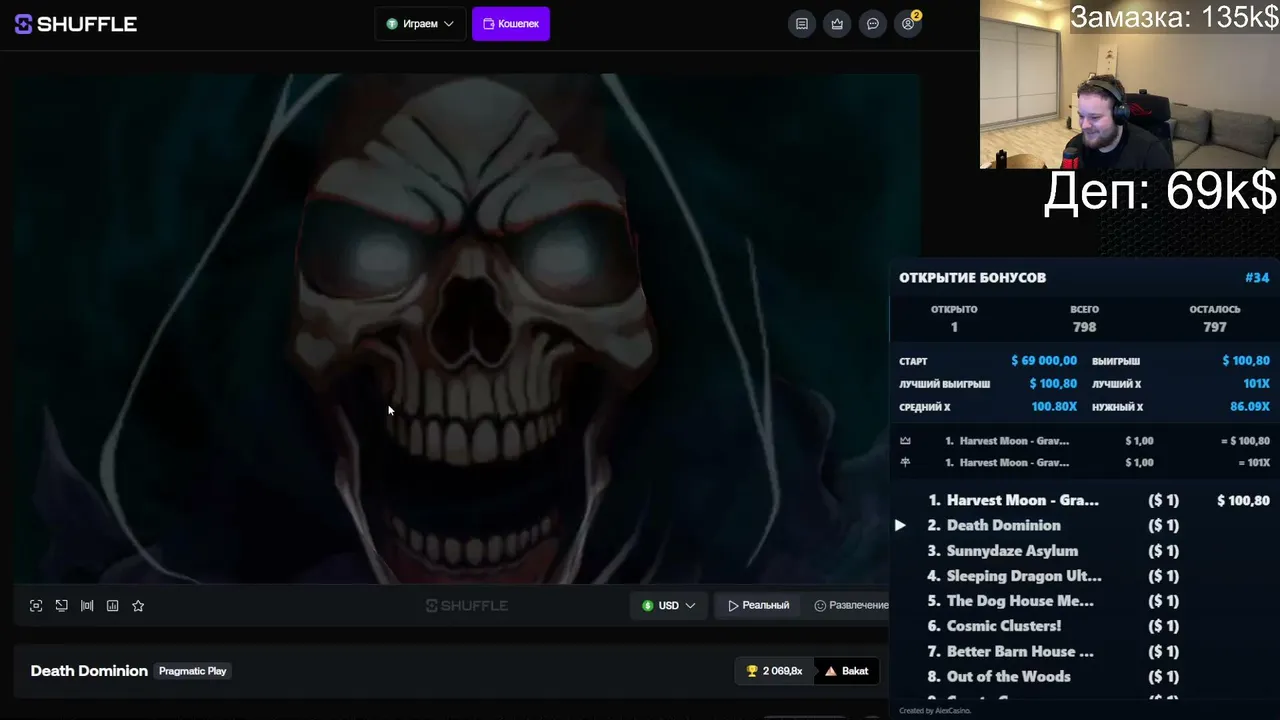The image size is (1280, 720).
Task: Switch to Реальный play mode
Action: pos(759,605)
